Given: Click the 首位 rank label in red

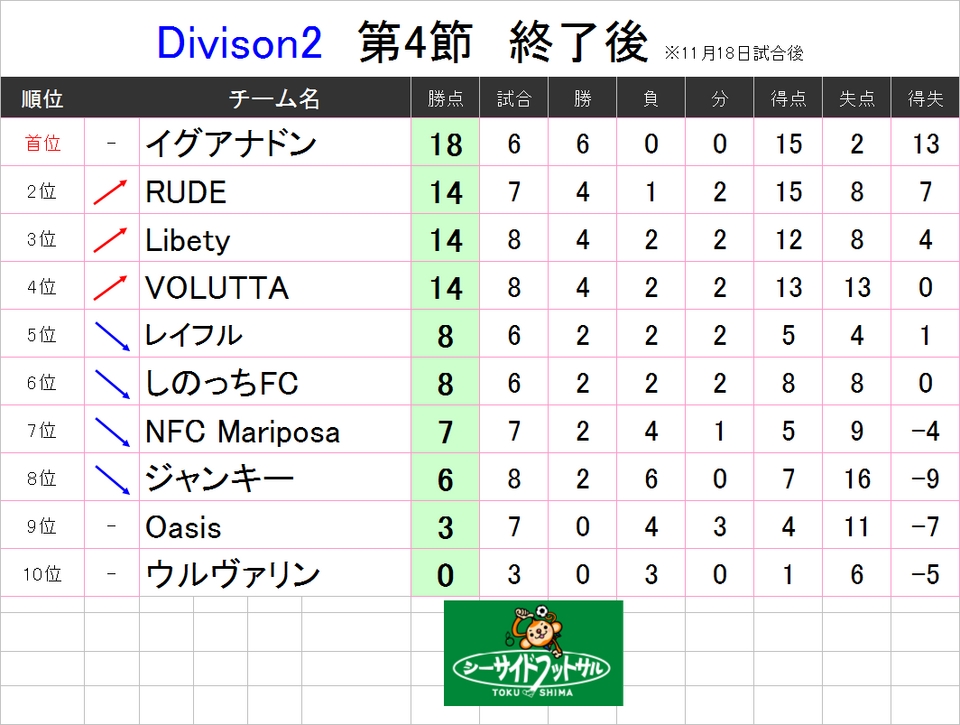Looking at the screenshot, I should (42, 143).
